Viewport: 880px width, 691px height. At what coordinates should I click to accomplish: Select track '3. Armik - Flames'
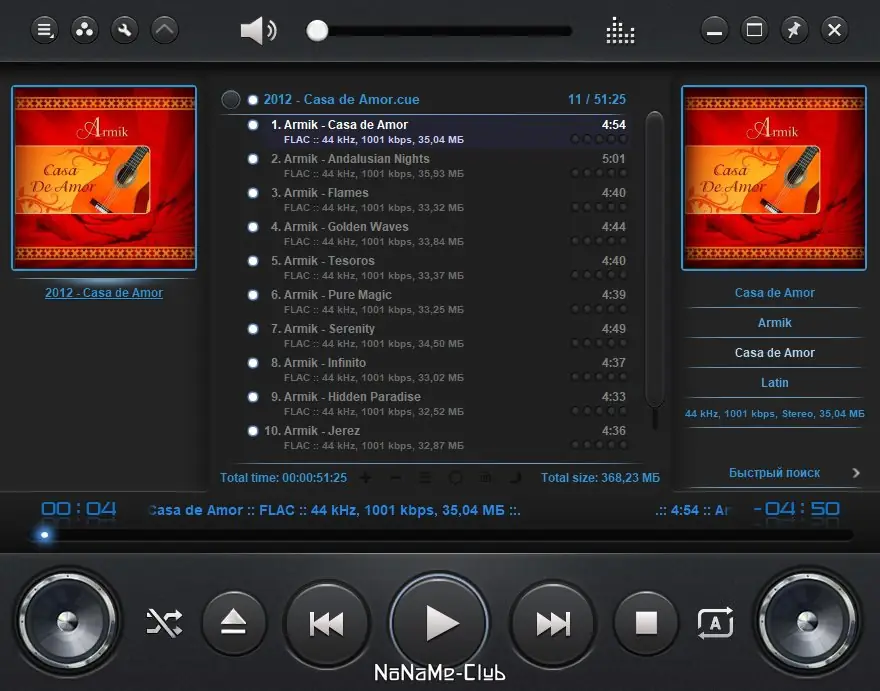coord(438,200)
